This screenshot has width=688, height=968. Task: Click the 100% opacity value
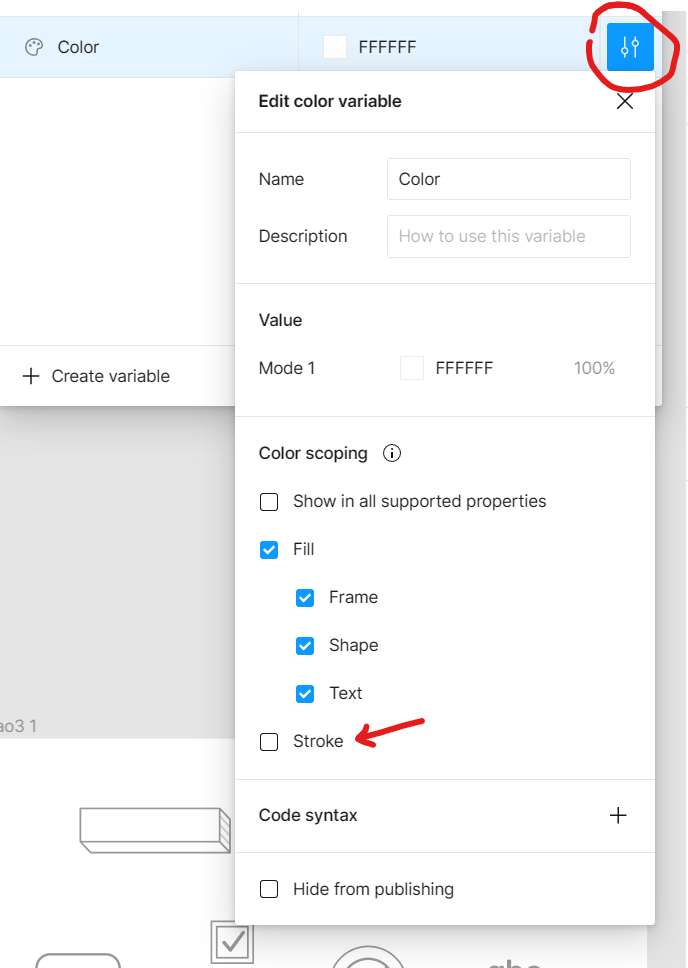coord(594,369)
